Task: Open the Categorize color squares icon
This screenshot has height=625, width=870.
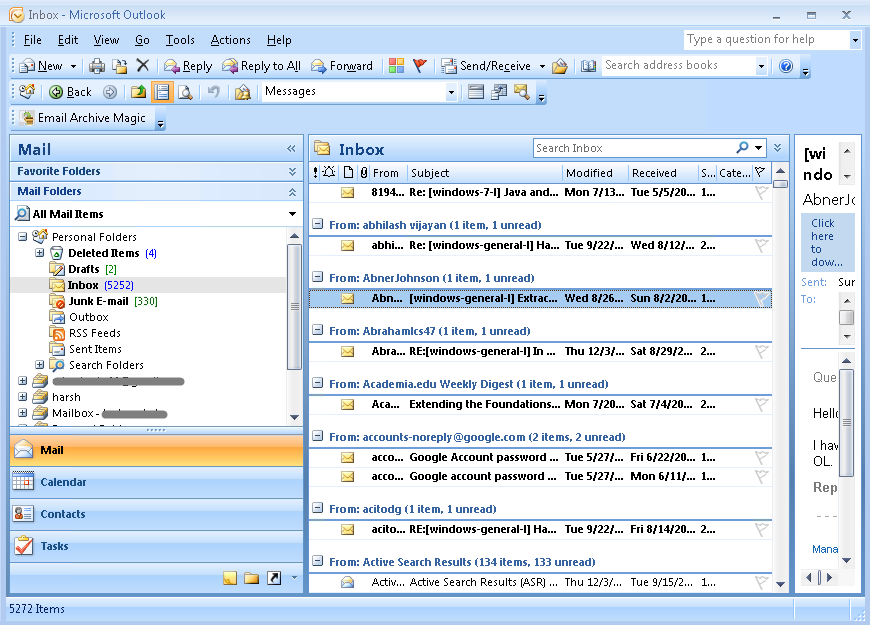Action: pos(396,66)
